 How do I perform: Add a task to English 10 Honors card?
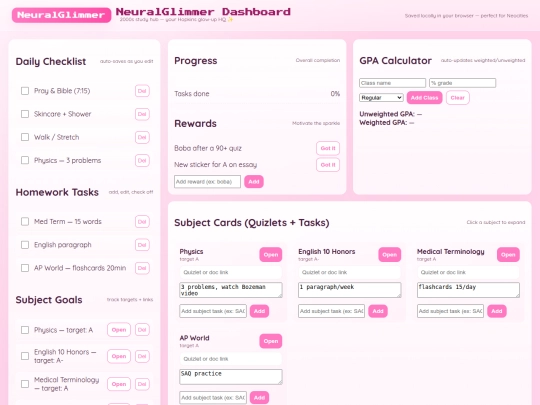tap(378, 311)
